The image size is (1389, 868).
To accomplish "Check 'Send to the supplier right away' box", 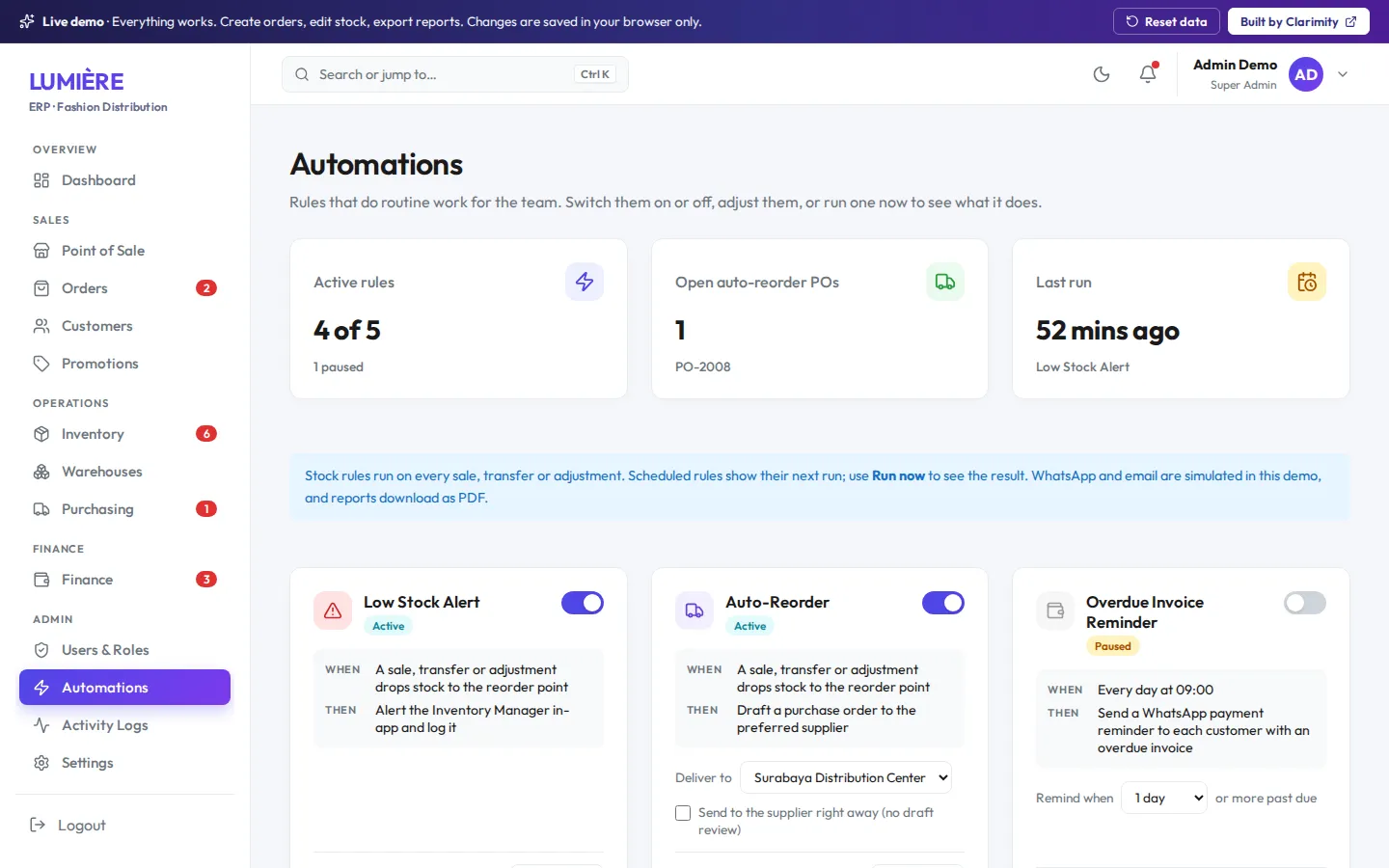I will [683, 813].
